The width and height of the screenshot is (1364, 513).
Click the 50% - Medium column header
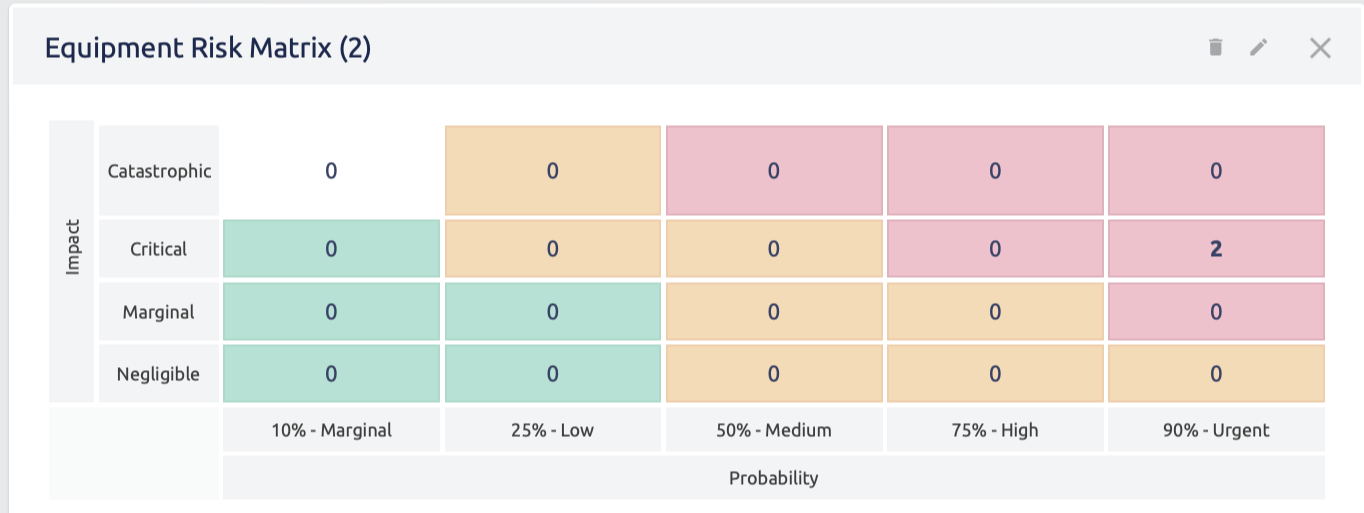pos(774,430)
